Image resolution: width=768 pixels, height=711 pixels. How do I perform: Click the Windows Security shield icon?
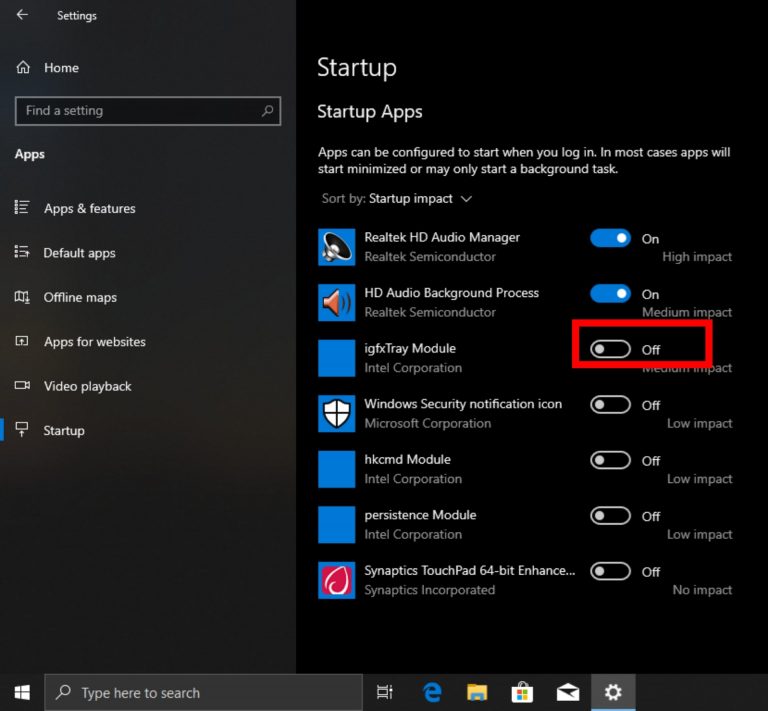[336, 414]
